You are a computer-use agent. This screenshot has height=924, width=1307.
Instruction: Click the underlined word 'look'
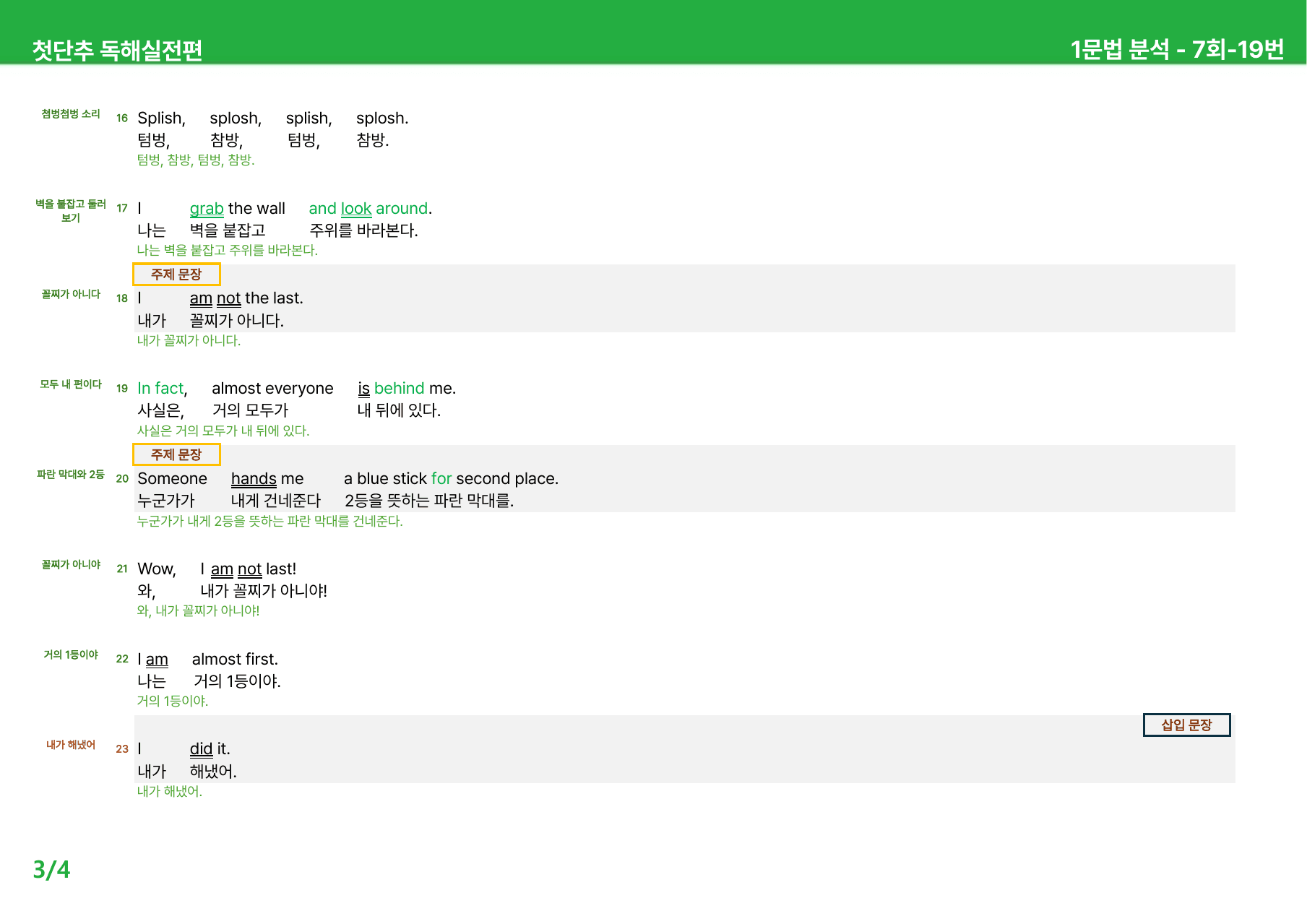click(x=356, y=209)
